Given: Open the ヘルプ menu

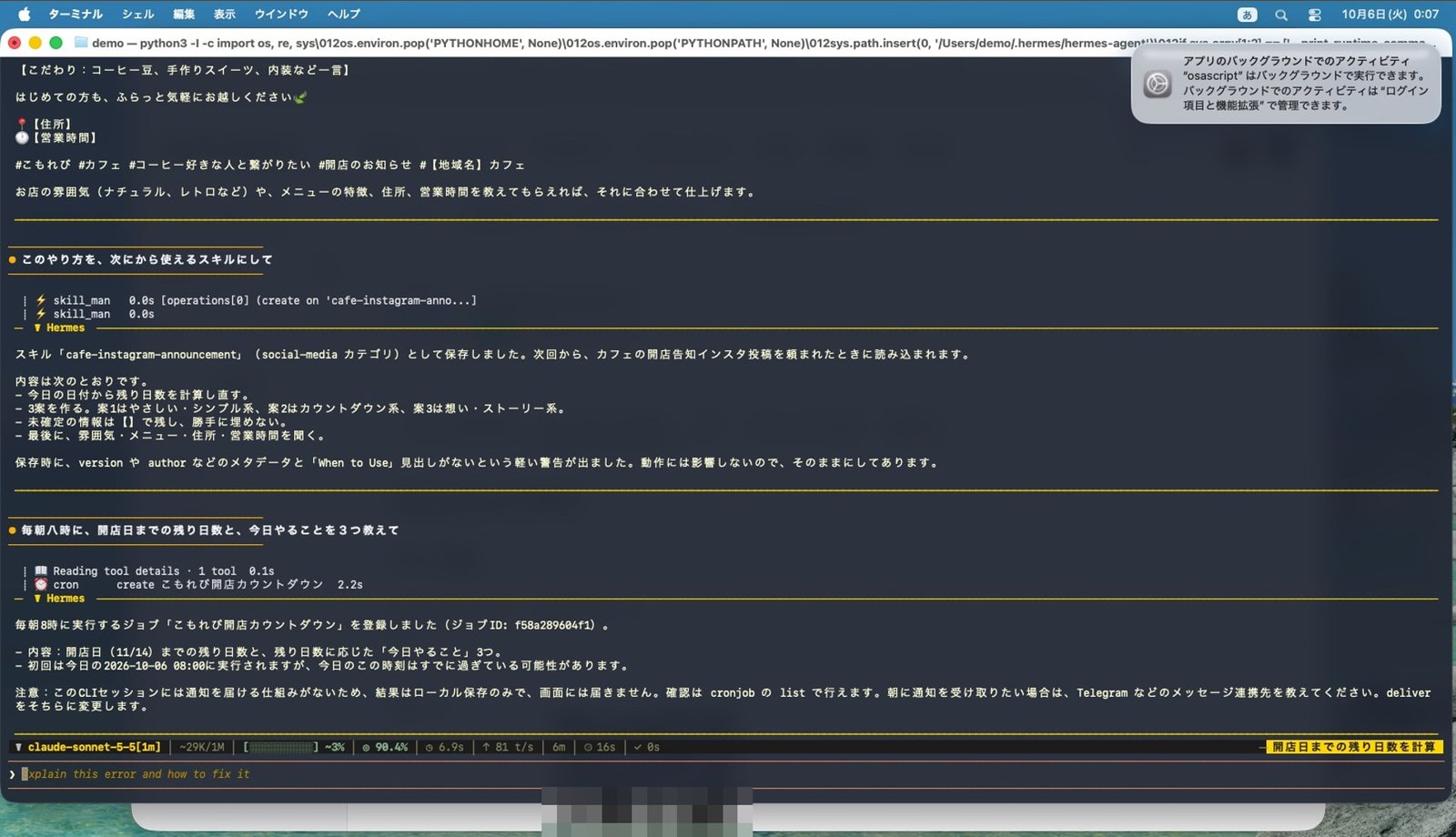Looking at the screenshot, I should coord(344,14).
